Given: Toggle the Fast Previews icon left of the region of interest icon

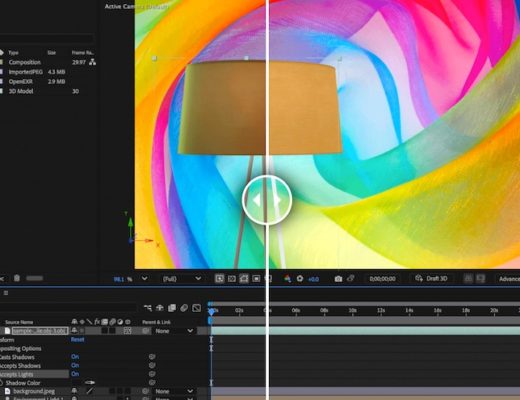Looking at the screenshot, I should tap(219, 279).
